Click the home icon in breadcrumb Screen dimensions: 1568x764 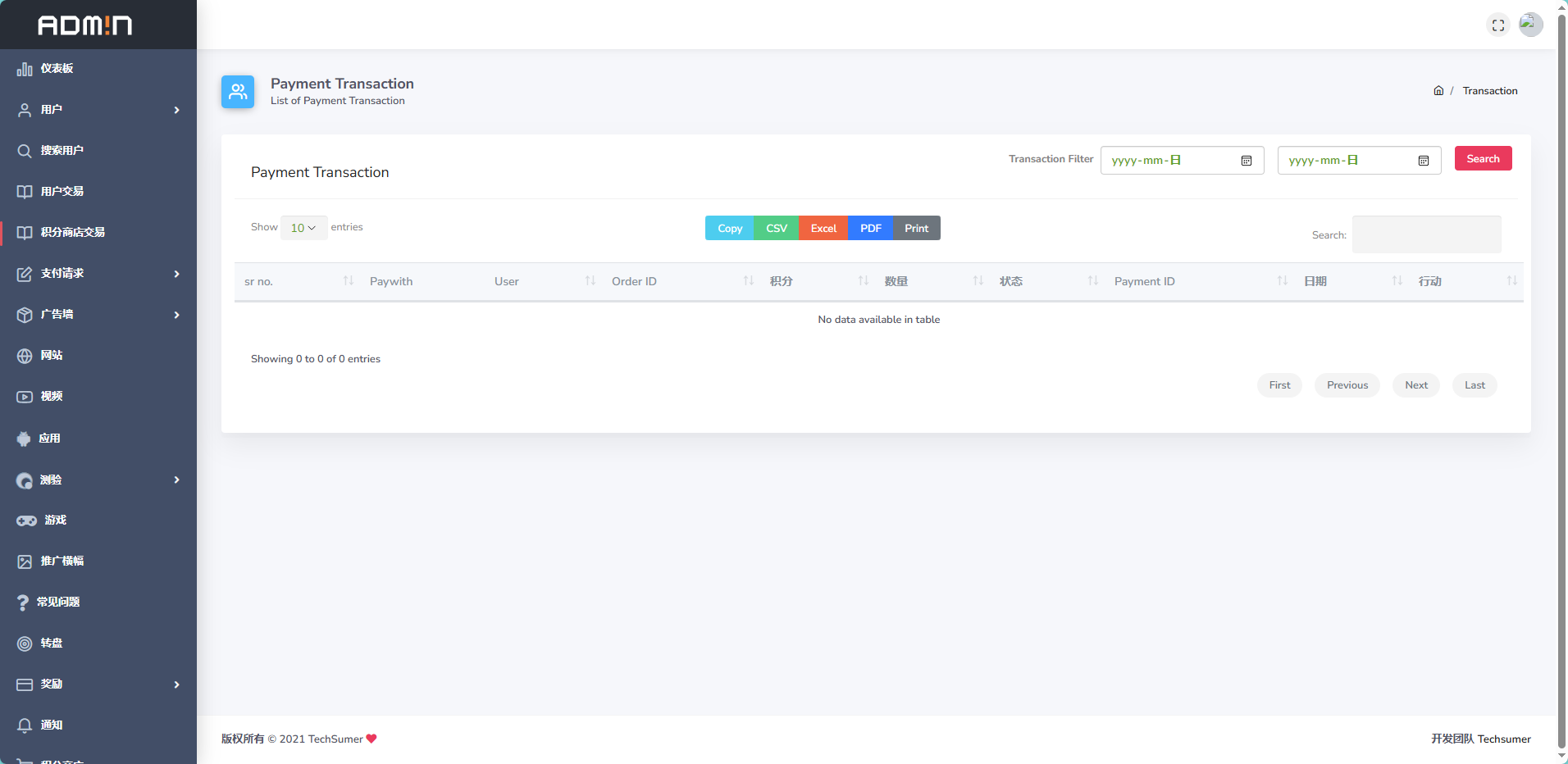point(1438,91)
